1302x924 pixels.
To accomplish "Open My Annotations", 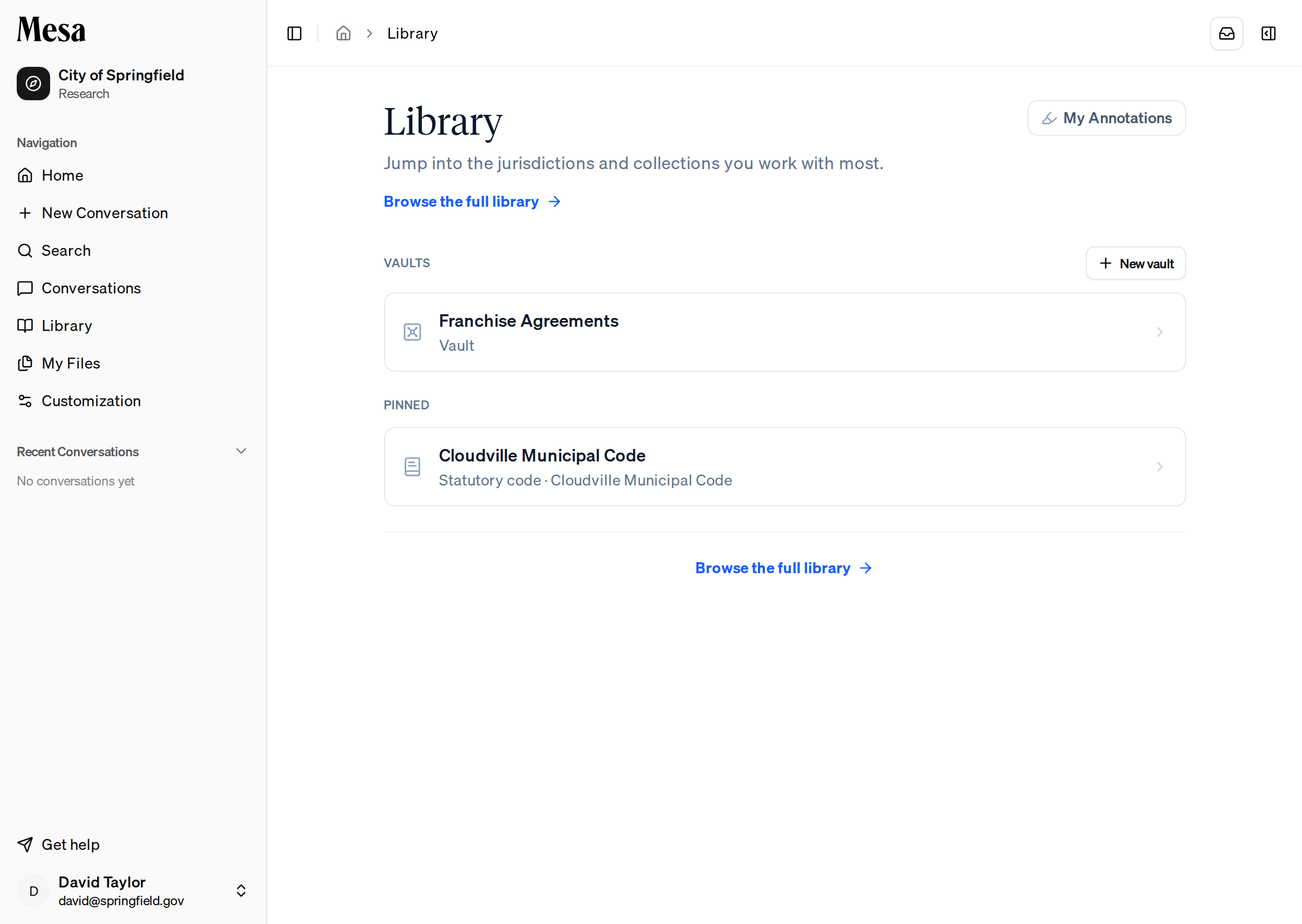I will pyautogui.click(x=1106, y=118).
